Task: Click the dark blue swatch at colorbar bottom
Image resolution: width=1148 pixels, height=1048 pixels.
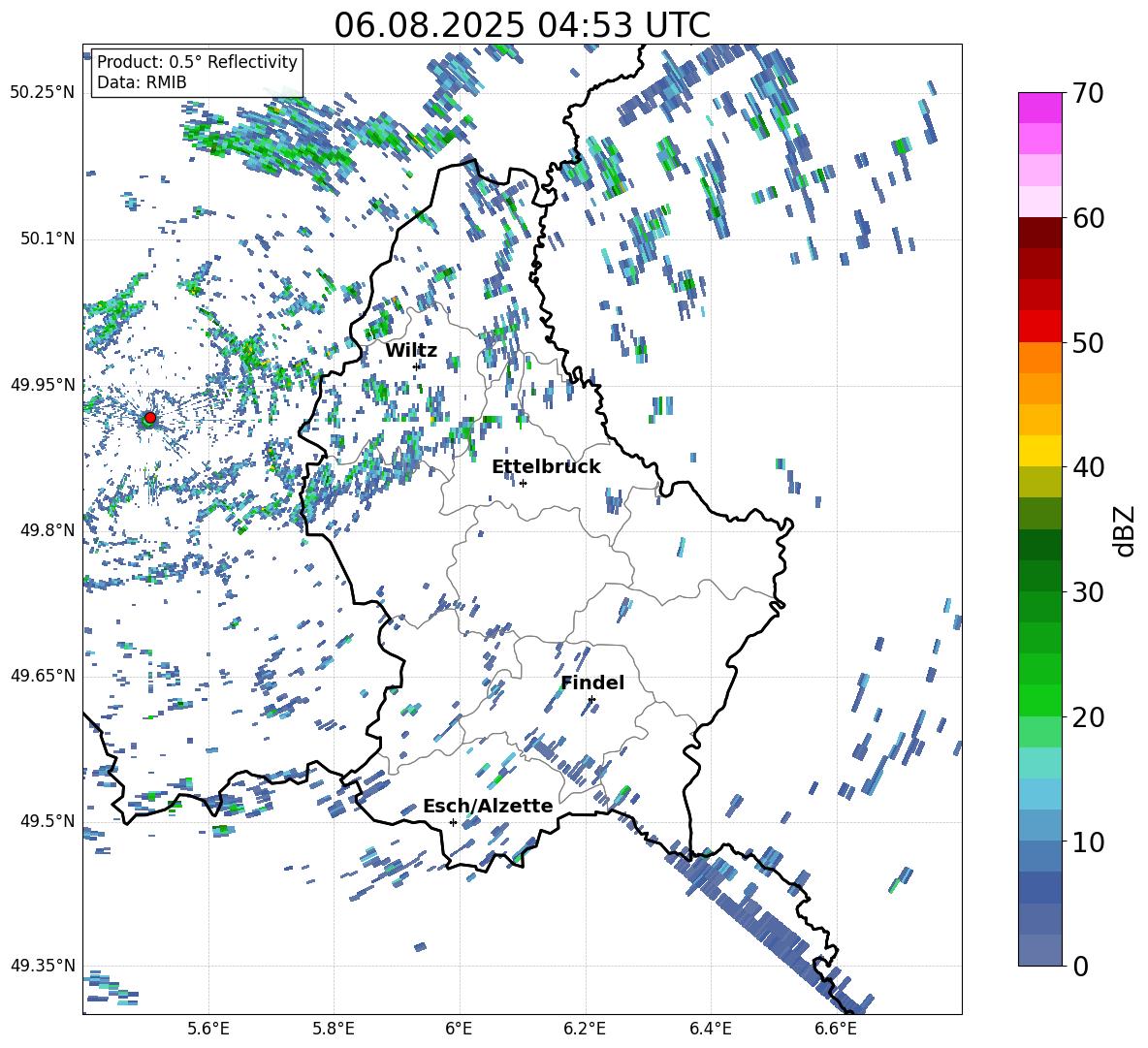Action: pos(1040,950)
